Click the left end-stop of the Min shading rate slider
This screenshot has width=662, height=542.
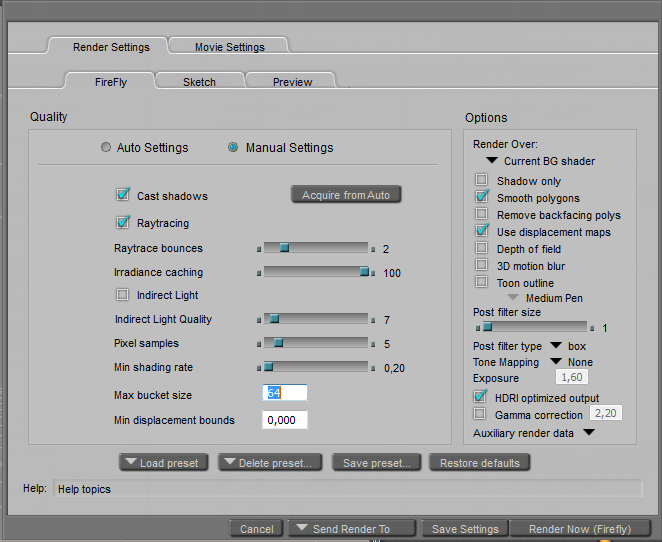coord(259,369)
